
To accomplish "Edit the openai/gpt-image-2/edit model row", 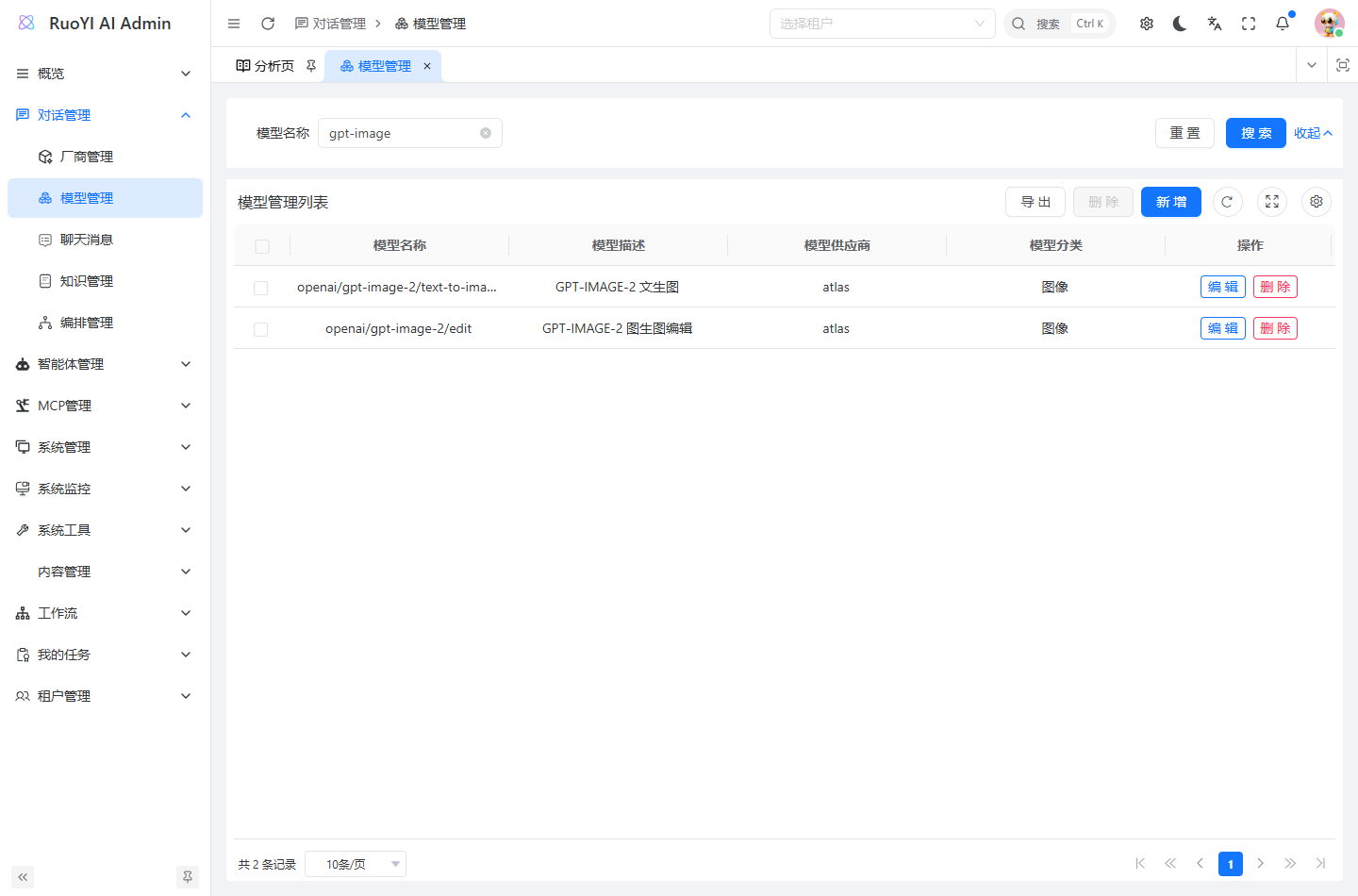I will pyautogui.click(x=1223, y=328).
